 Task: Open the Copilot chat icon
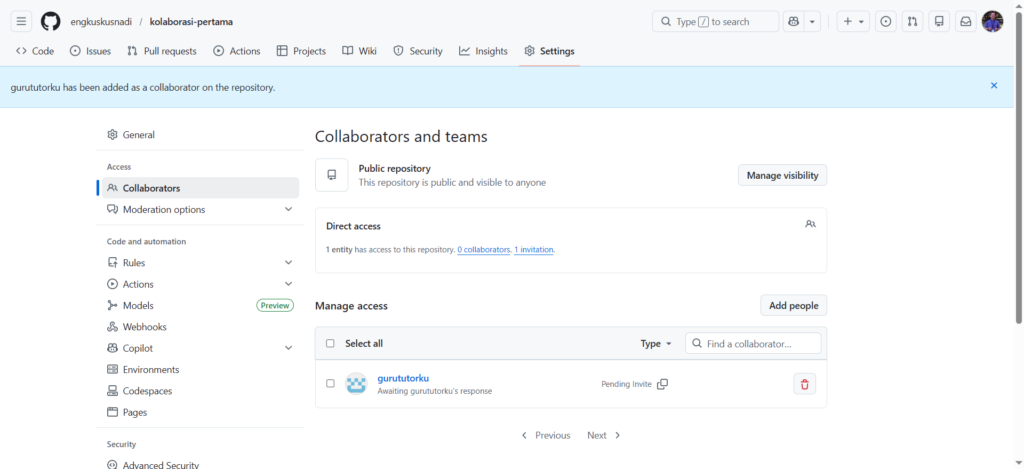[x=794, y=21]
